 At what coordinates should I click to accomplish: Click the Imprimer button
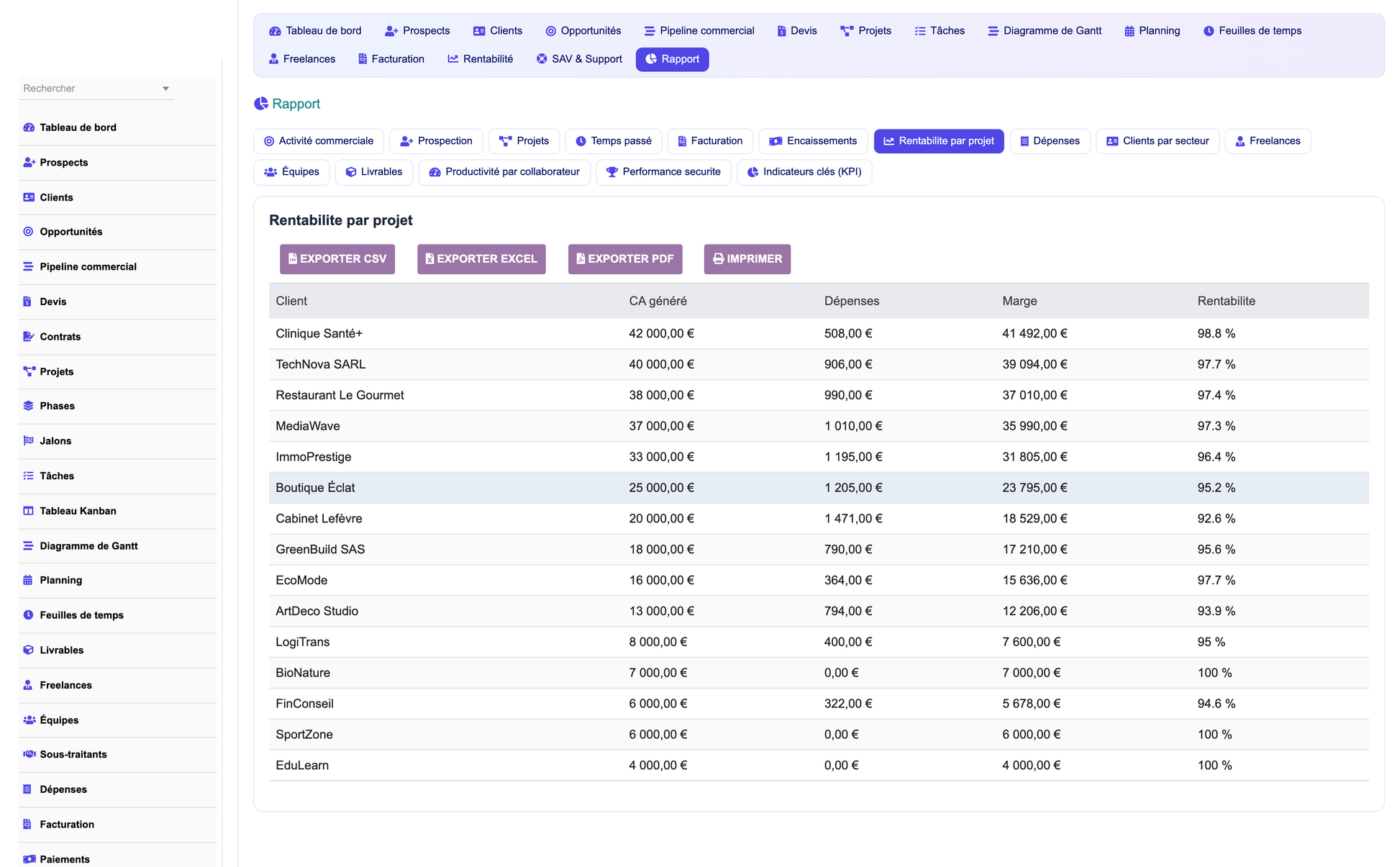point(747,259)
